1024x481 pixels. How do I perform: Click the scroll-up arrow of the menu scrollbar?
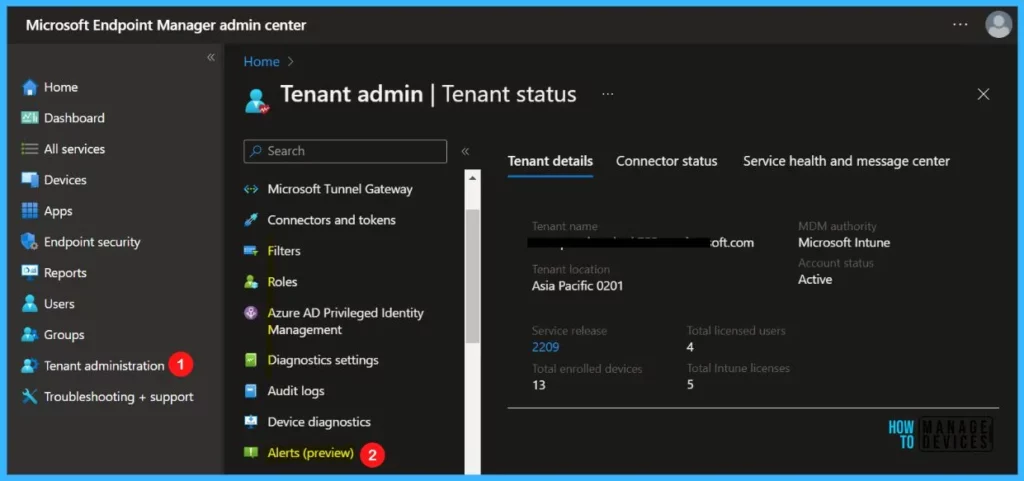472,177
